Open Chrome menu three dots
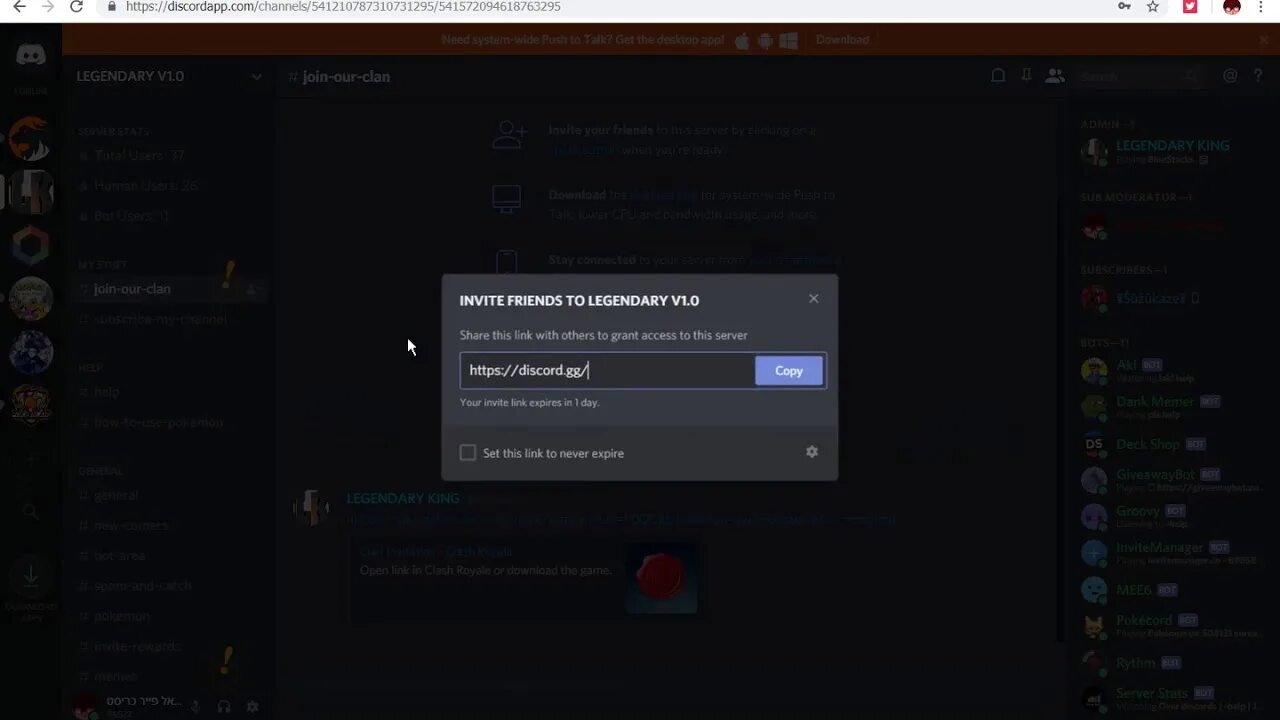This screenshot has width=1280, height=720. pyautogui.click(x=1263, y=7)
